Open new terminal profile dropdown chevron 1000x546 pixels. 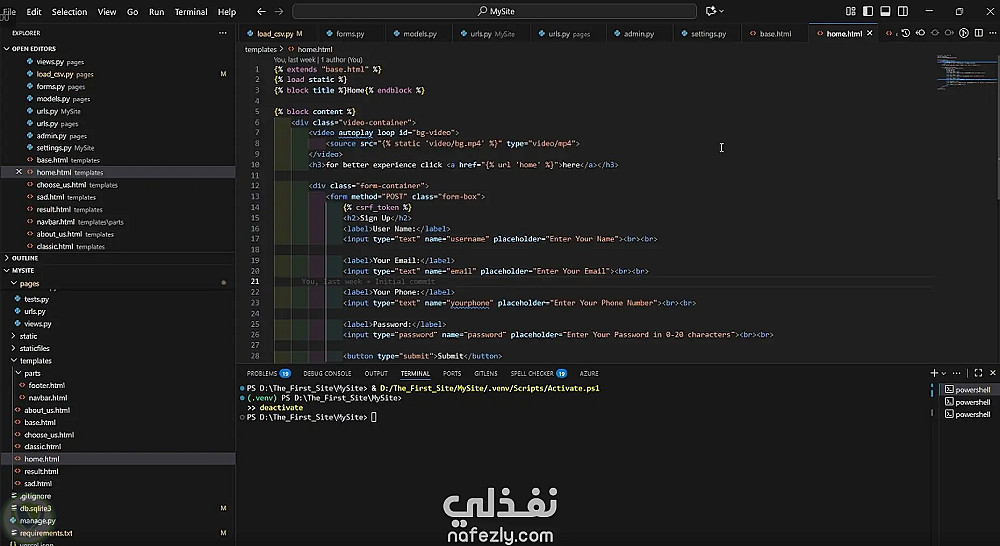(944, 374)
